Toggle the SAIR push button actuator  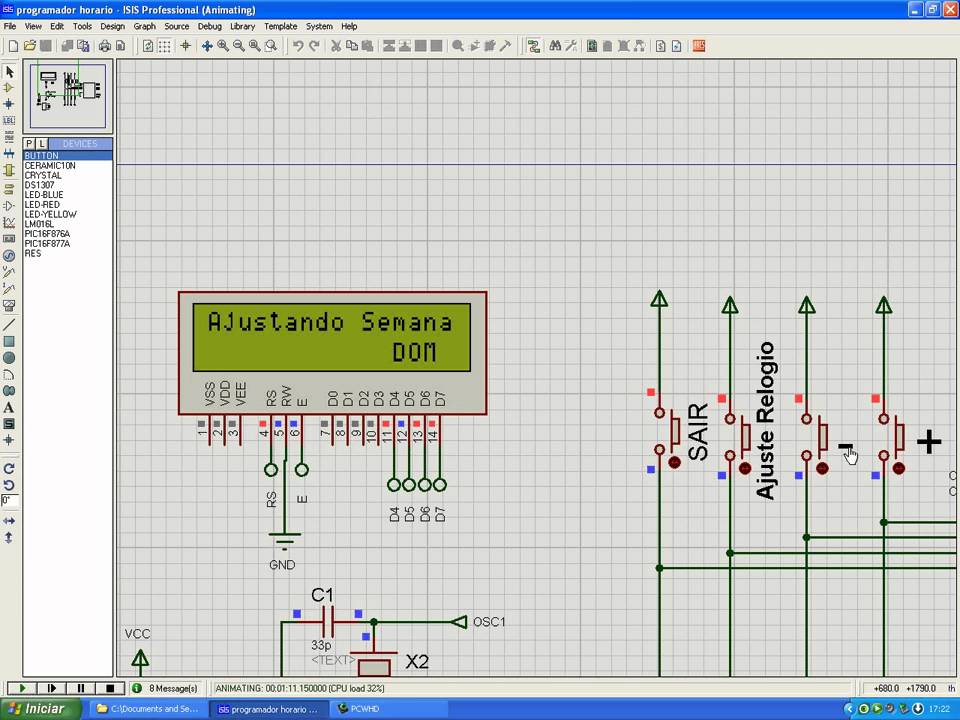click(674, 462)
